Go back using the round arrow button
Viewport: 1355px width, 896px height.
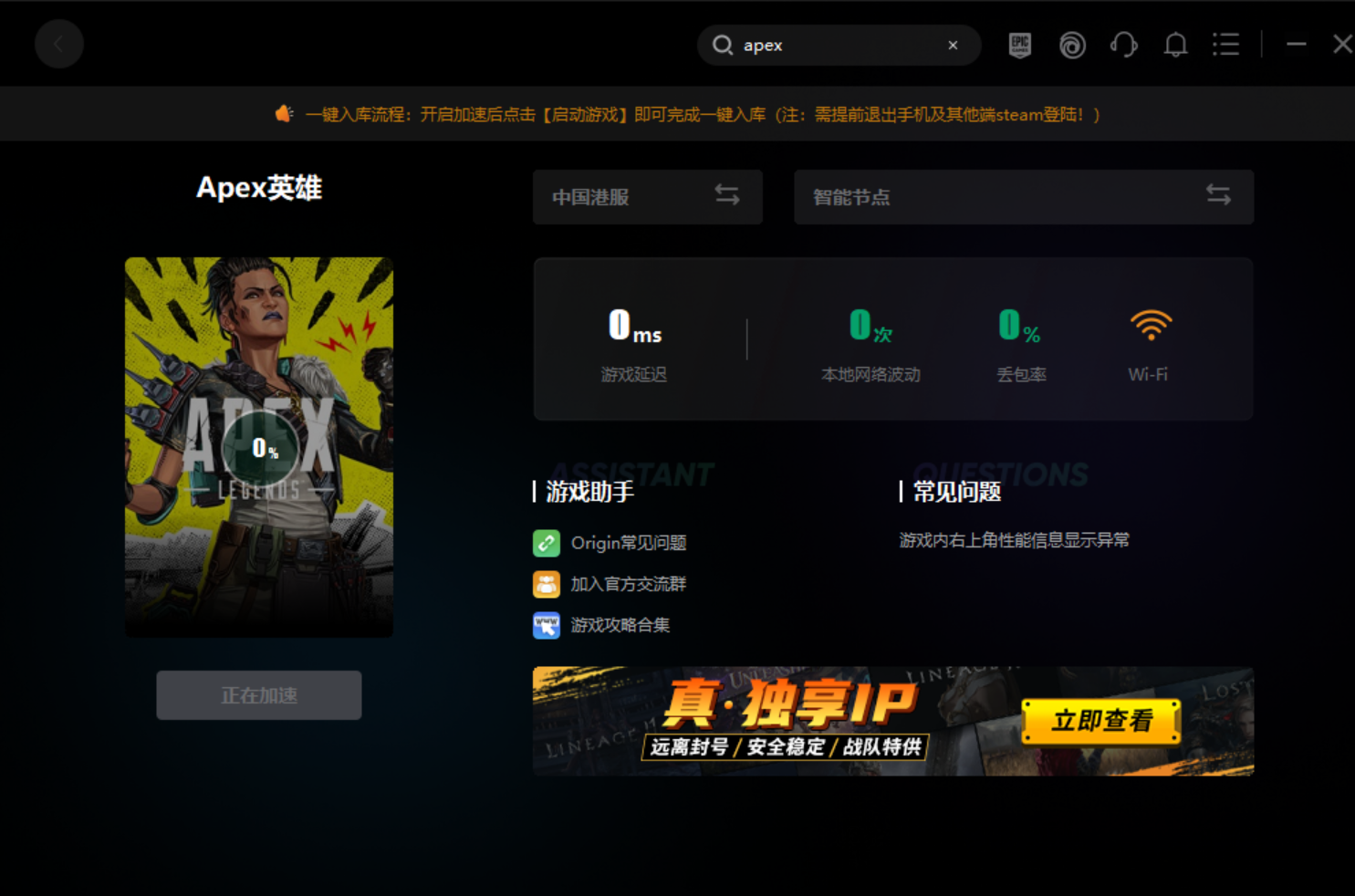[59, 44]
